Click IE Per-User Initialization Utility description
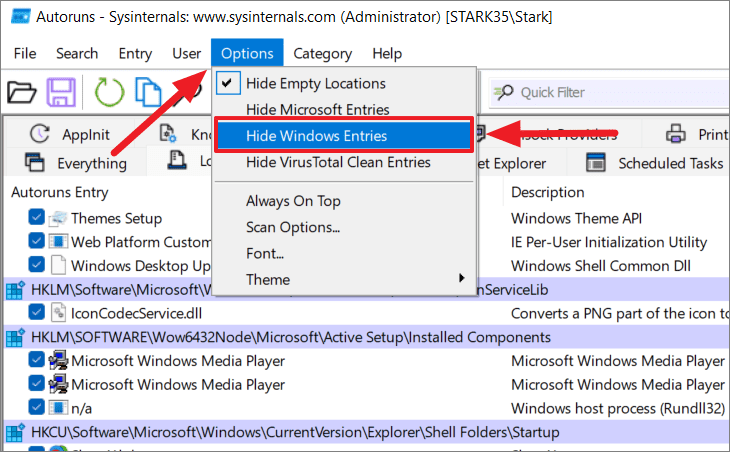 (609, 242)
